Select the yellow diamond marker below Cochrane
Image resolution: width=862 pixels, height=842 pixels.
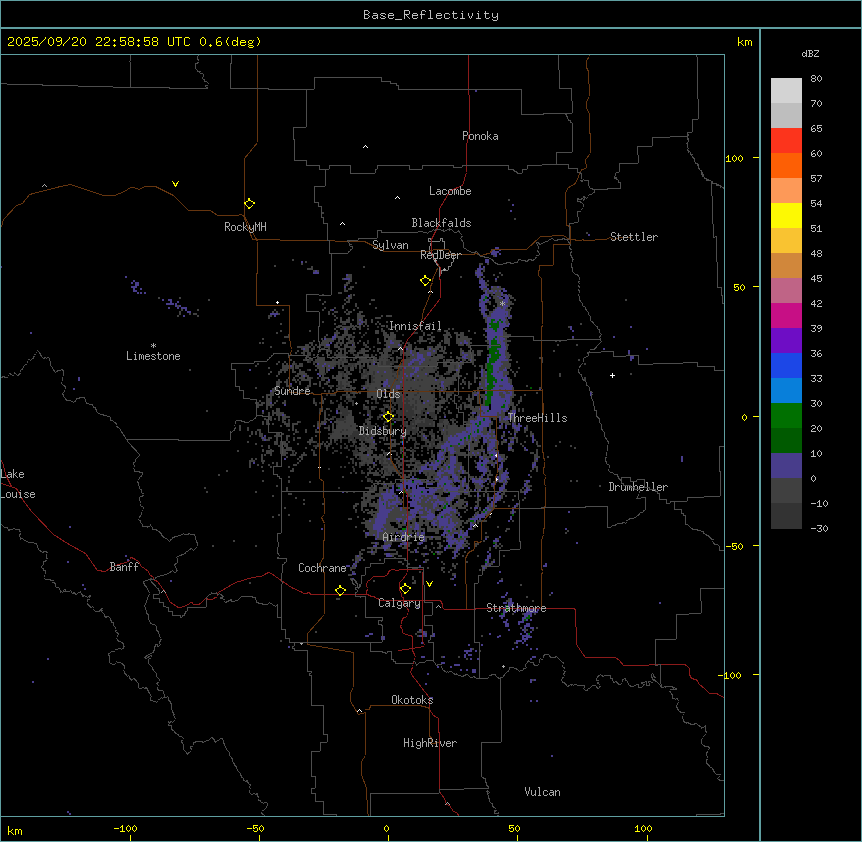340,591
